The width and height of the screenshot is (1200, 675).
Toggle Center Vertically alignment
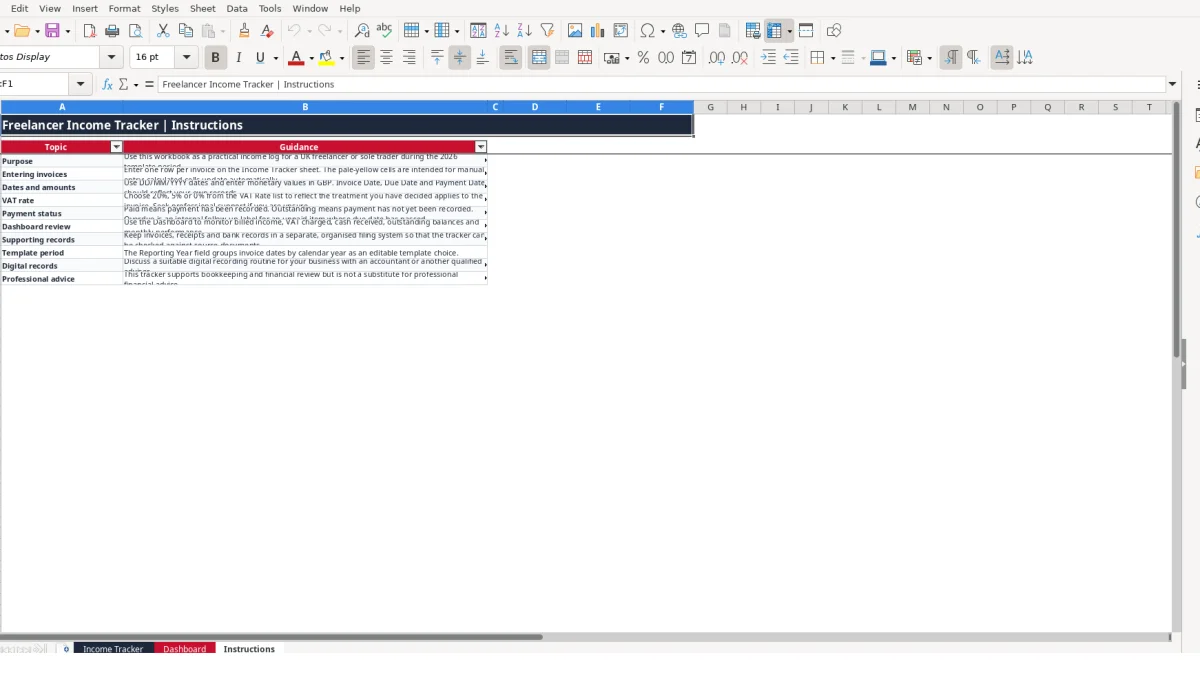point(459,58)
